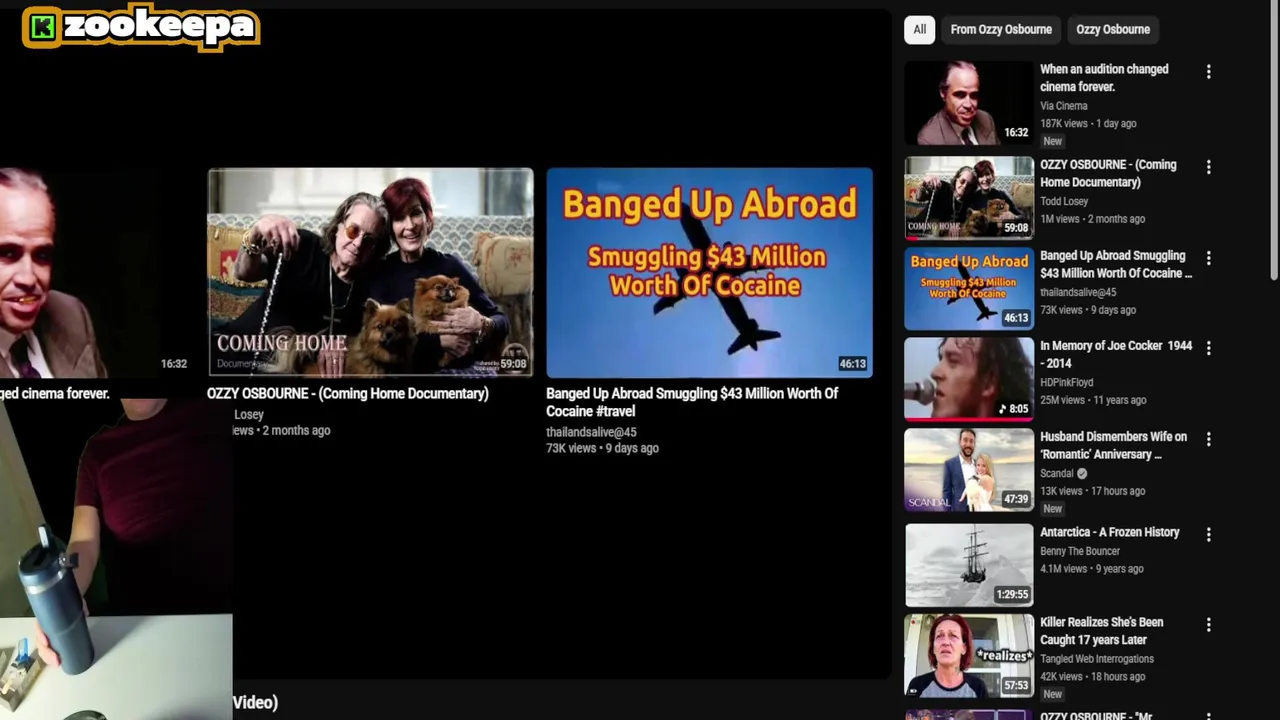This screenshot has width=1280, height=720.
Task: Open options menu for 'In Memory of Joe Cocker'
Action: (1208, 348)
